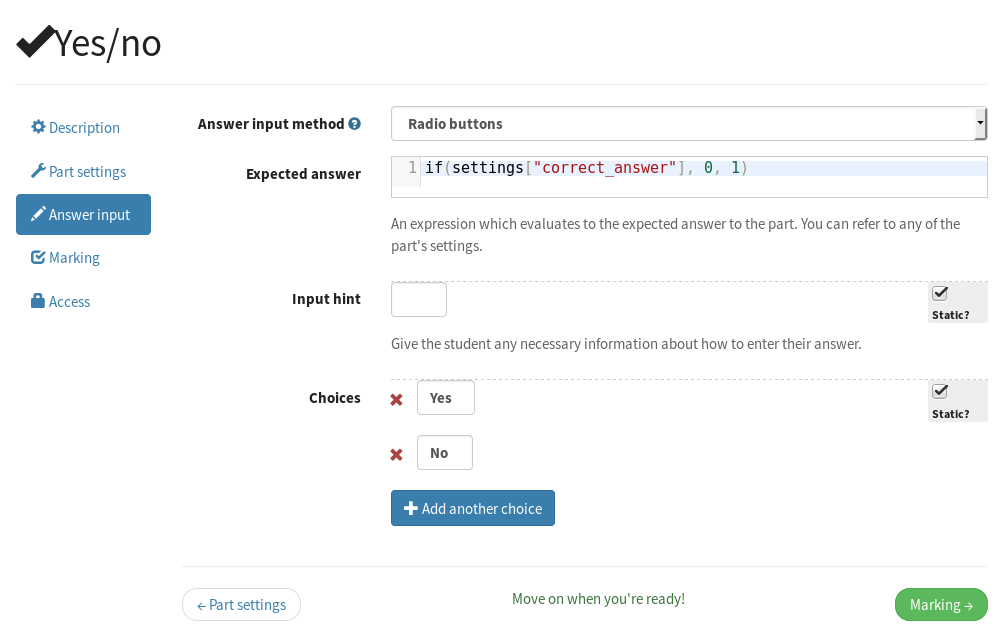Click the Yes choice text field

(x=445, y=398)
